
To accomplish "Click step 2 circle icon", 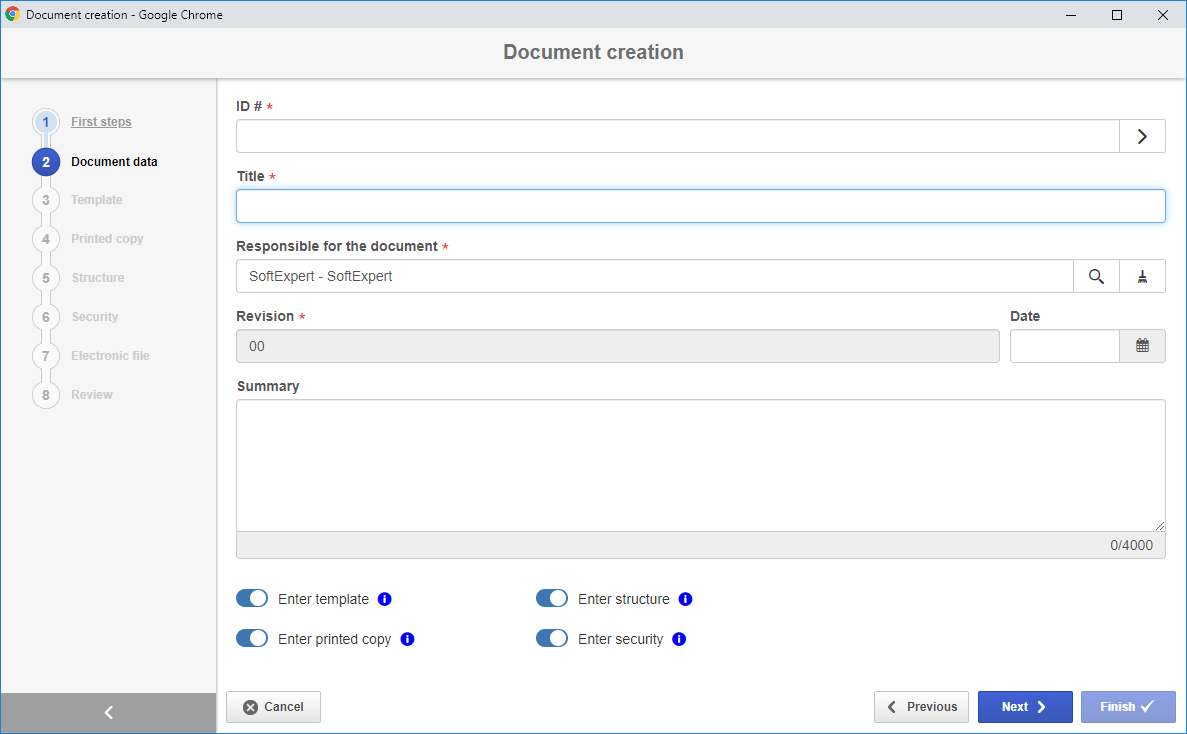I will (45, 162).
